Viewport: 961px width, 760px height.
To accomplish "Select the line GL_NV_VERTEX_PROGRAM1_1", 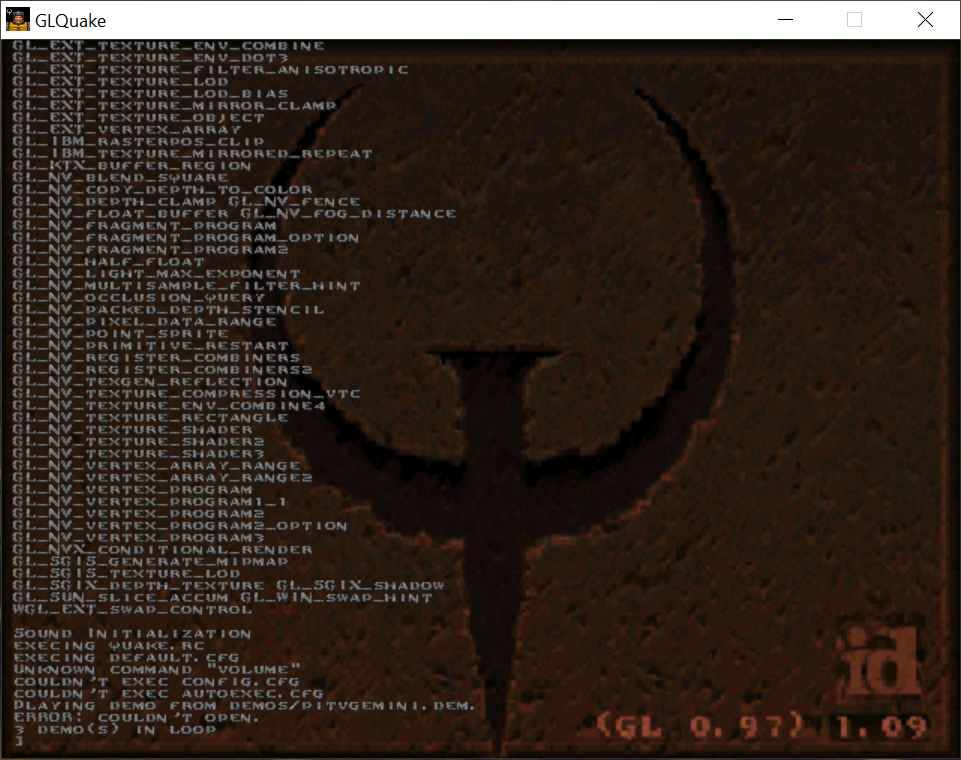I will pyautogui.click(x=150, y=502).
